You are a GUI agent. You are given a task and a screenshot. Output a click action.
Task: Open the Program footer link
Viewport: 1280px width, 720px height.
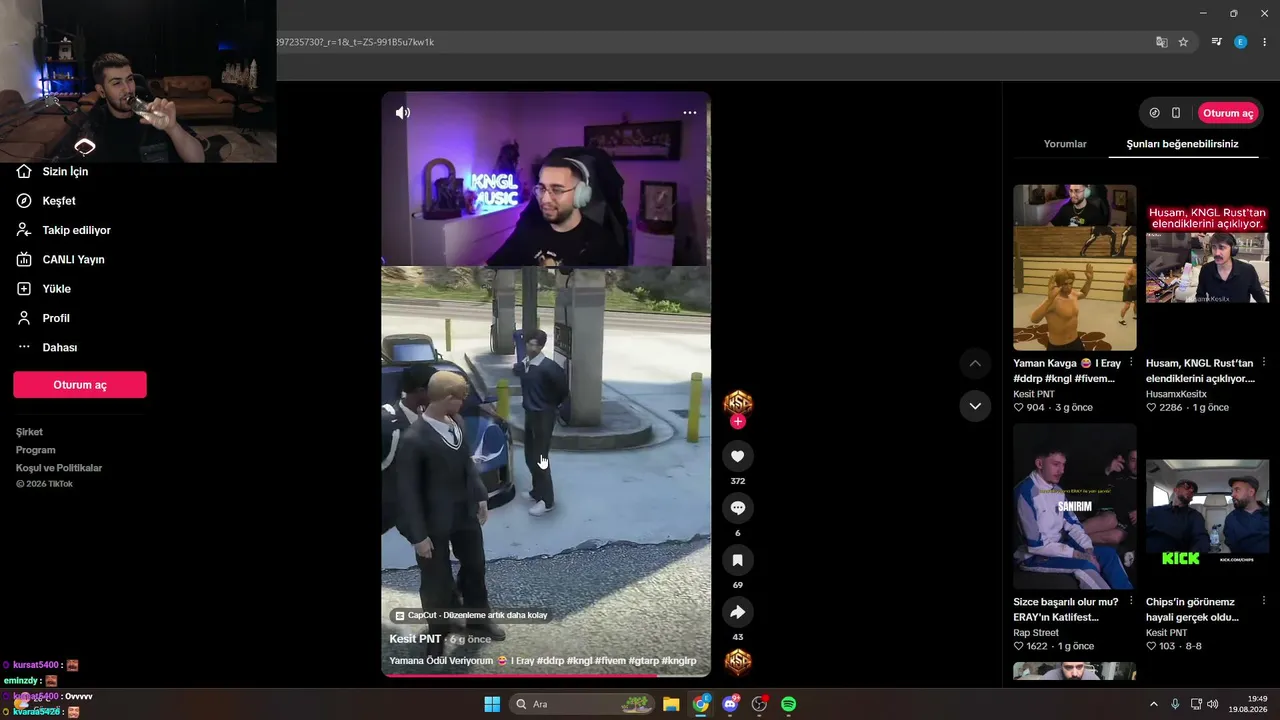[x=36, y=450]
